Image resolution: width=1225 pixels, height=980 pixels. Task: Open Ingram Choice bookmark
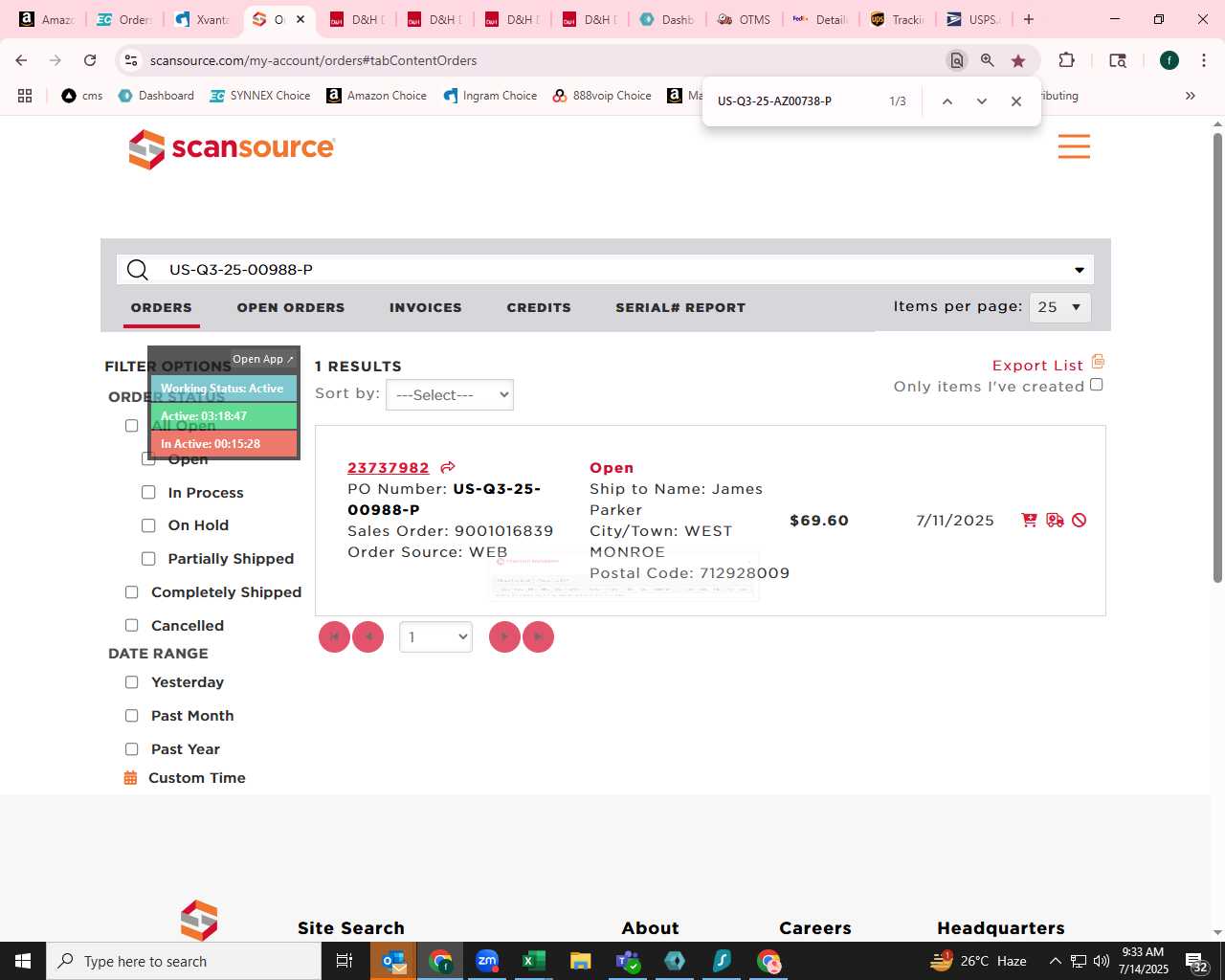pyautogui.click(x=490, y=96)
